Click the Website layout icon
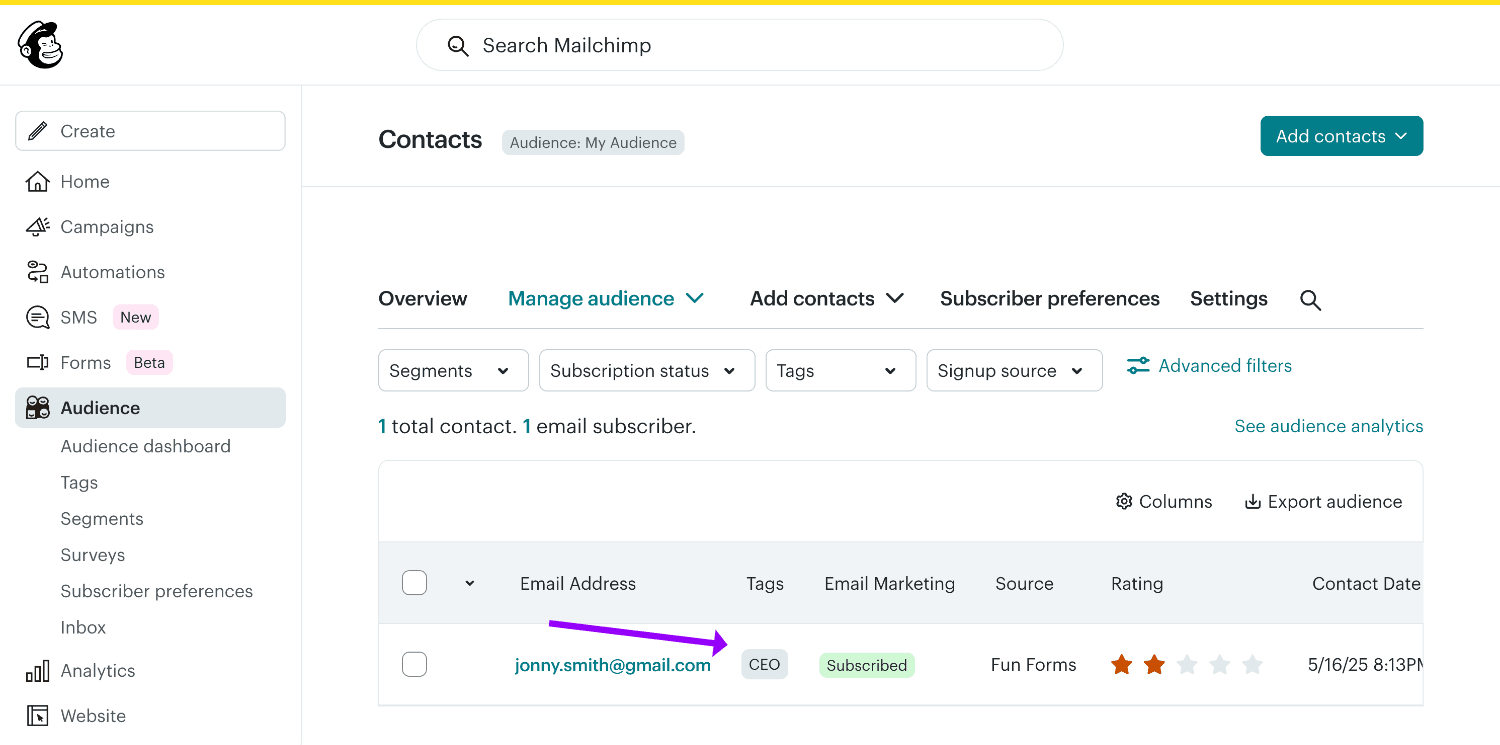The width and height of the screenshot is (1500, 745). click(37, 716)
